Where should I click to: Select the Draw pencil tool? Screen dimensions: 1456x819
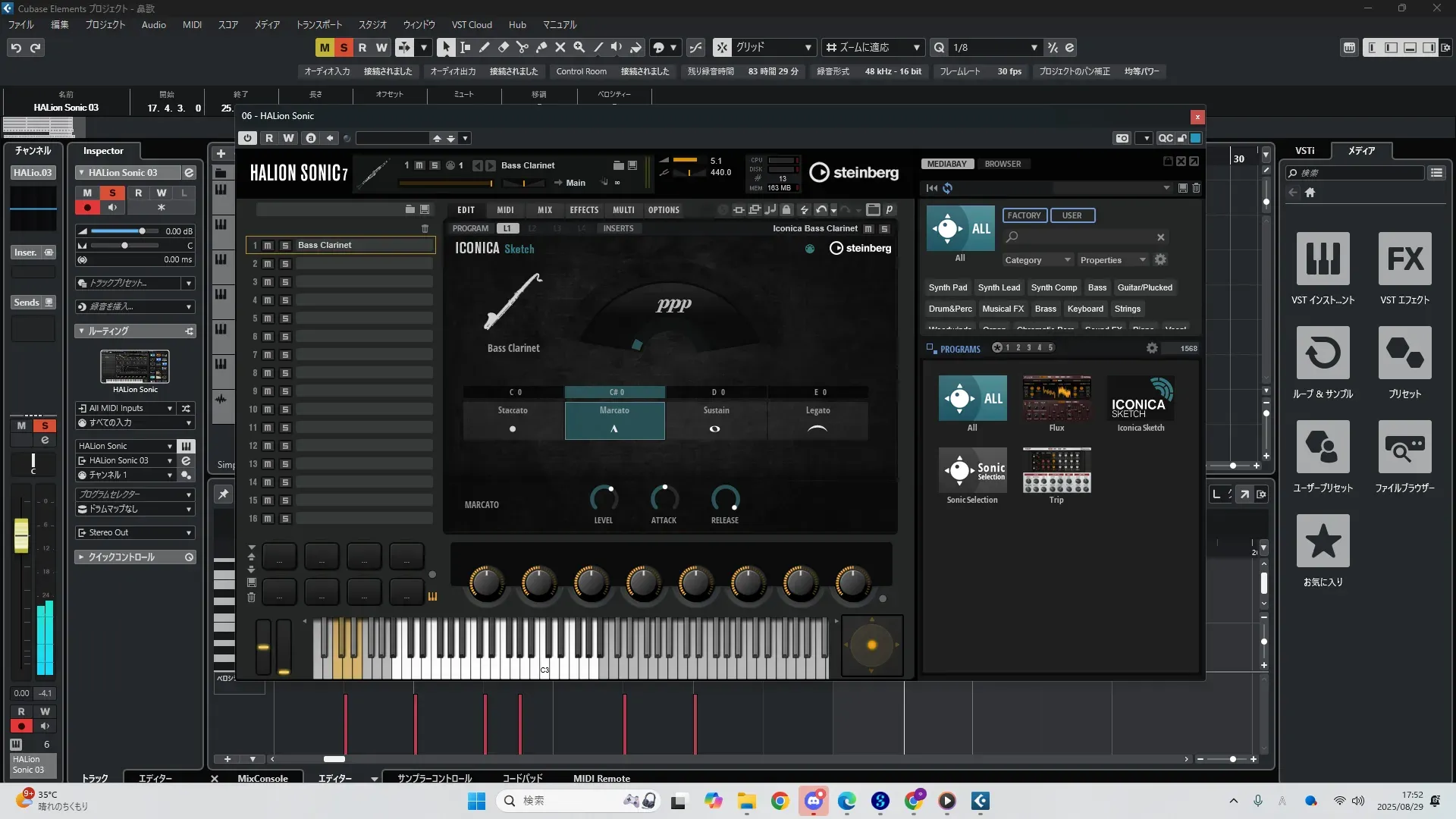[x=485, y=48]
